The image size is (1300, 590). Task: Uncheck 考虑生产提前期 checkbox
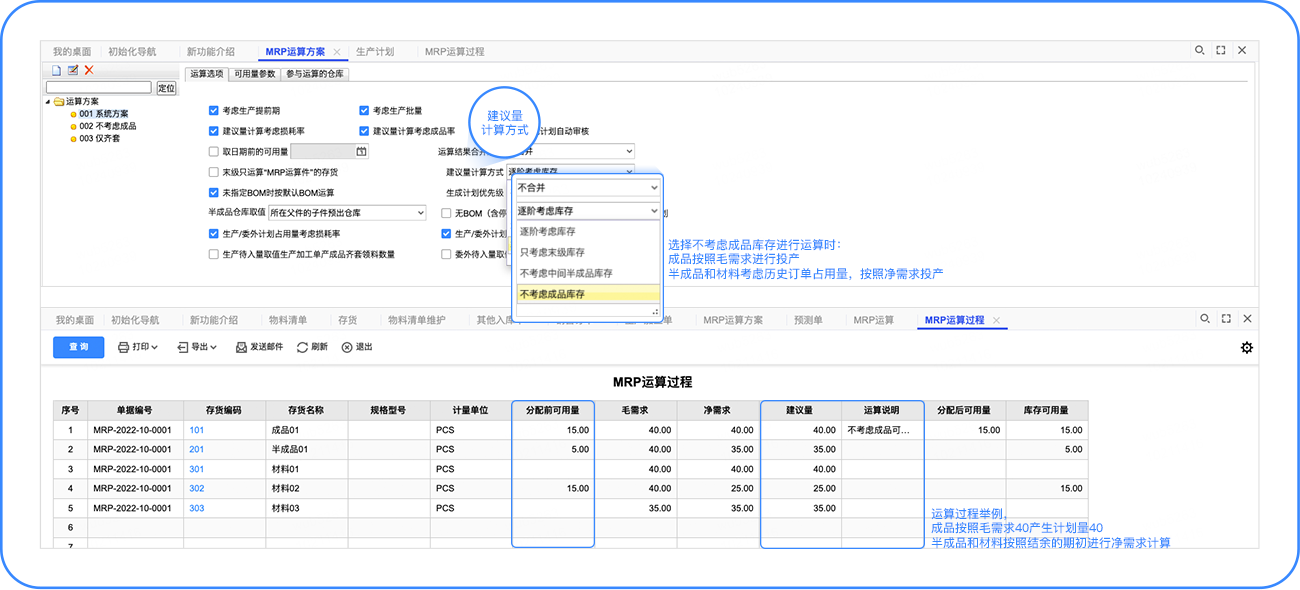coord(214,111)
